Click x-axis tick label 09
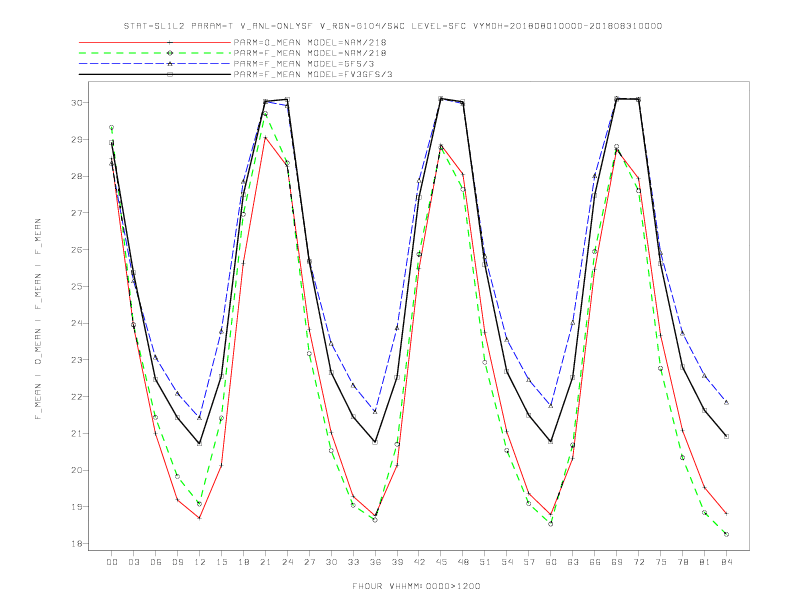 click(x=177, y=562)
